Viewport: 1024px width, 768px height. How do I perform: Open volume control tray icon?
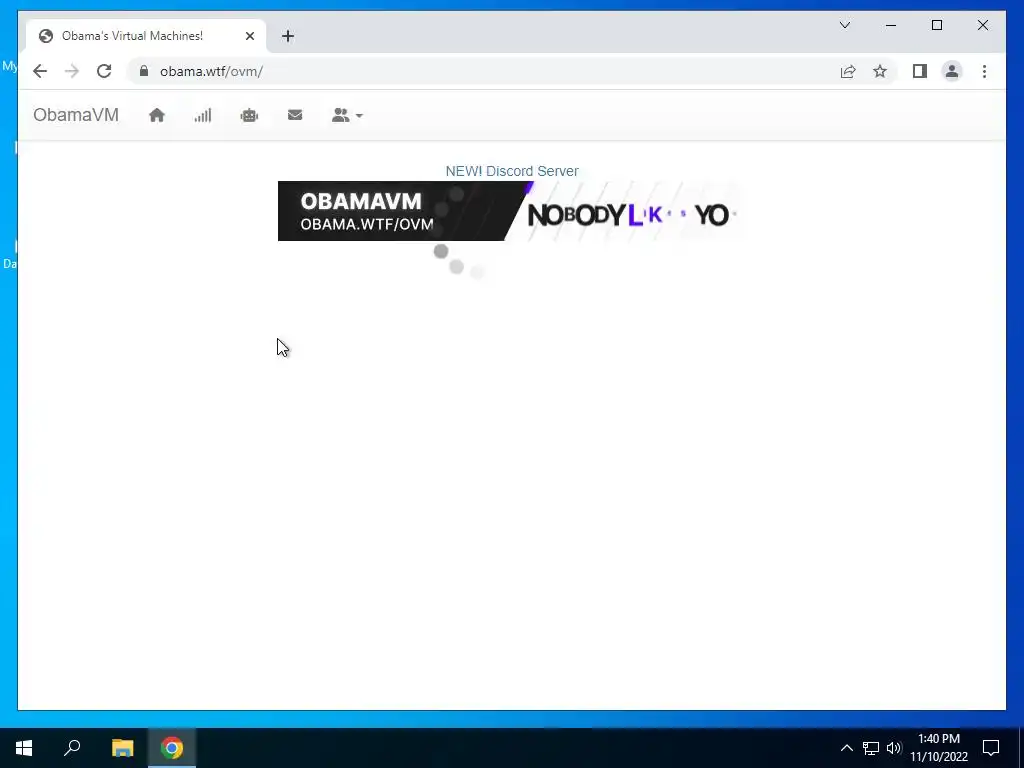894,748
